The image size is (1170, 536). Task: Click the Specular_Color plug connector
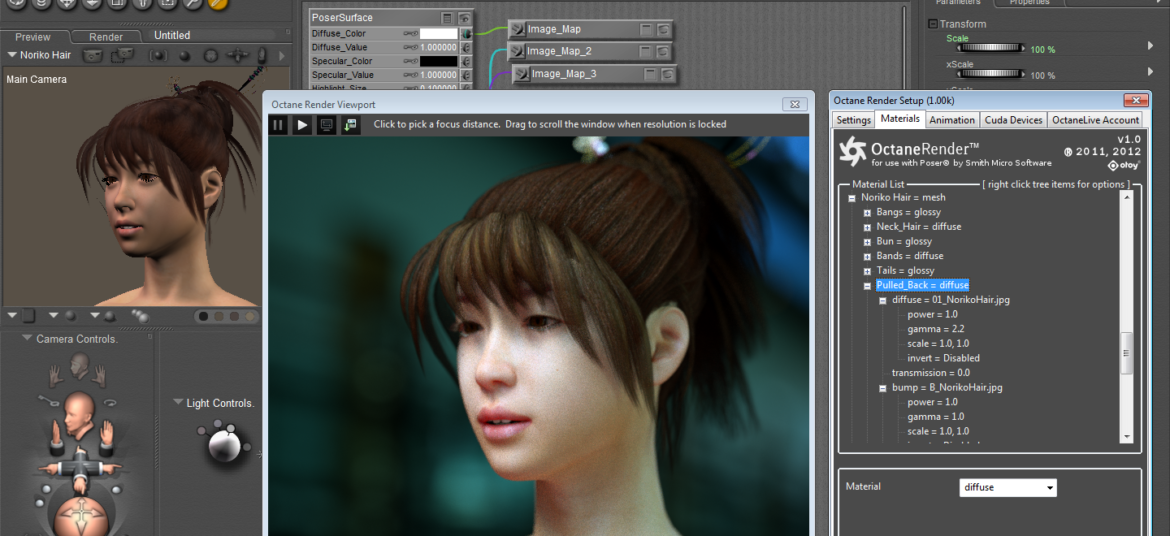pos(466,61)
